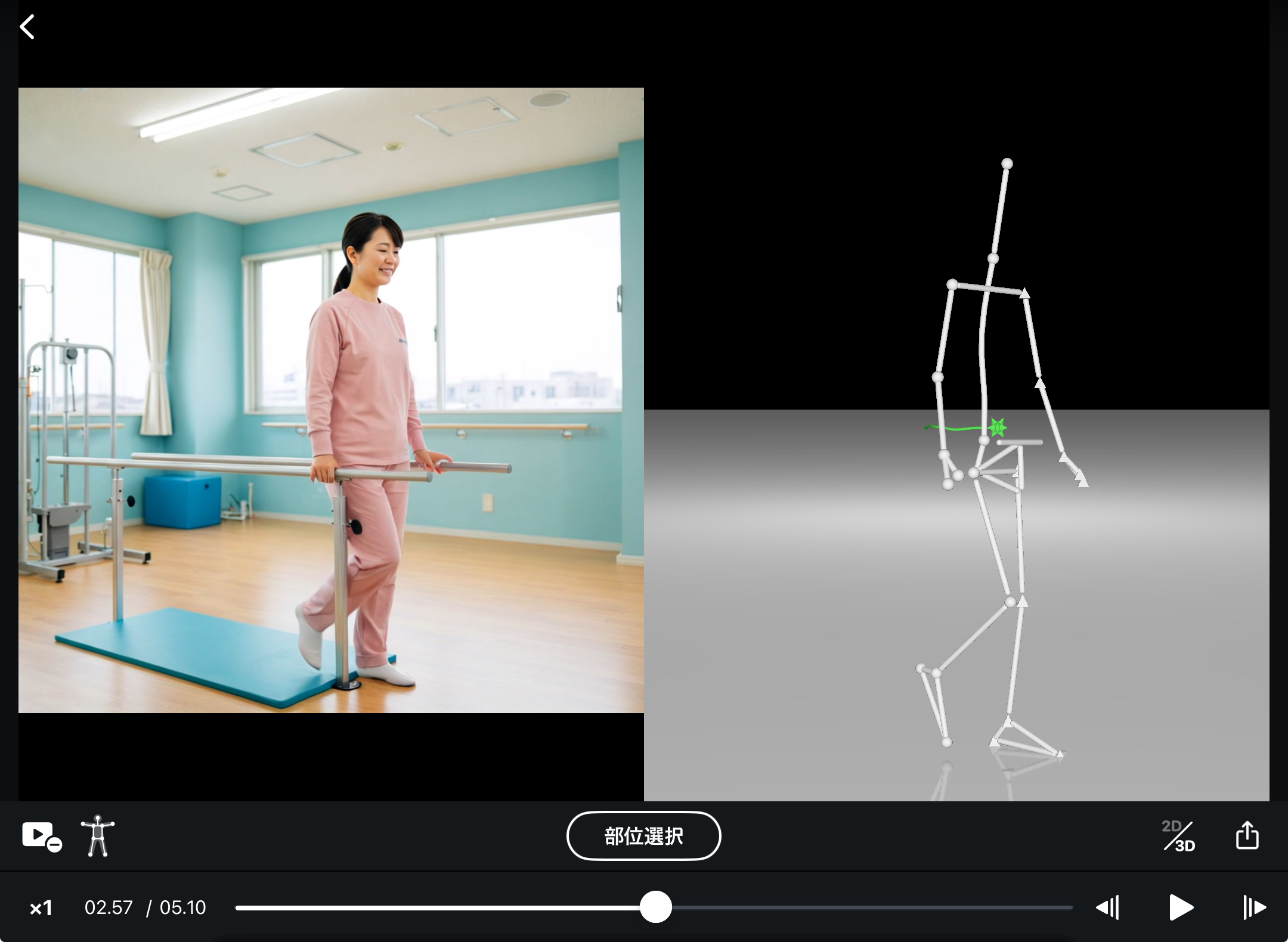The image size is (1288, 942).
Task: Click the playback slider knob
Action: click(656, 907)
